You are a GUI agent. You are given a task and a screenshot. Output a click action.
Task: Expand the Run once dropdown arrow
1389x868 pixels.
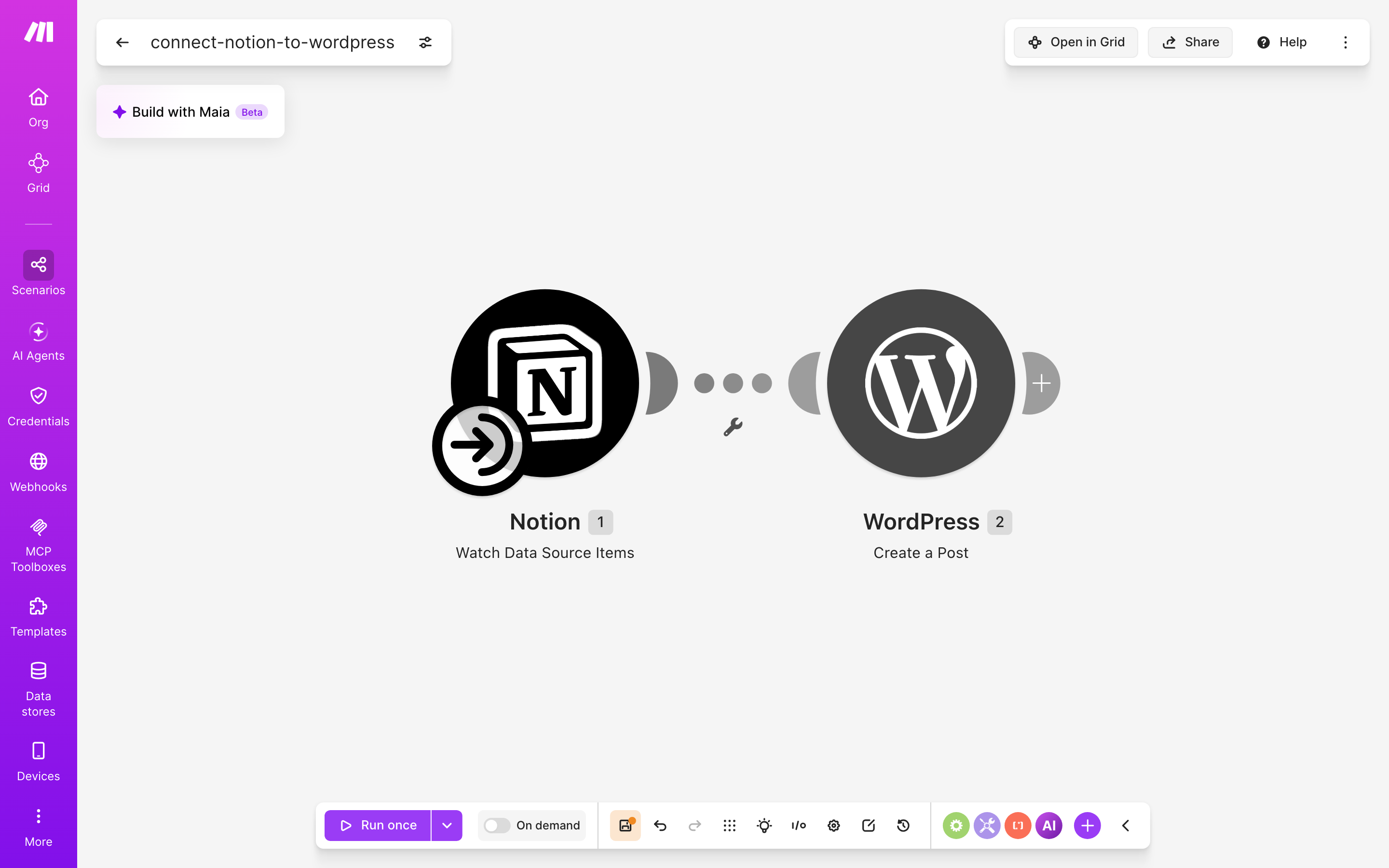(x=447, y=826)
